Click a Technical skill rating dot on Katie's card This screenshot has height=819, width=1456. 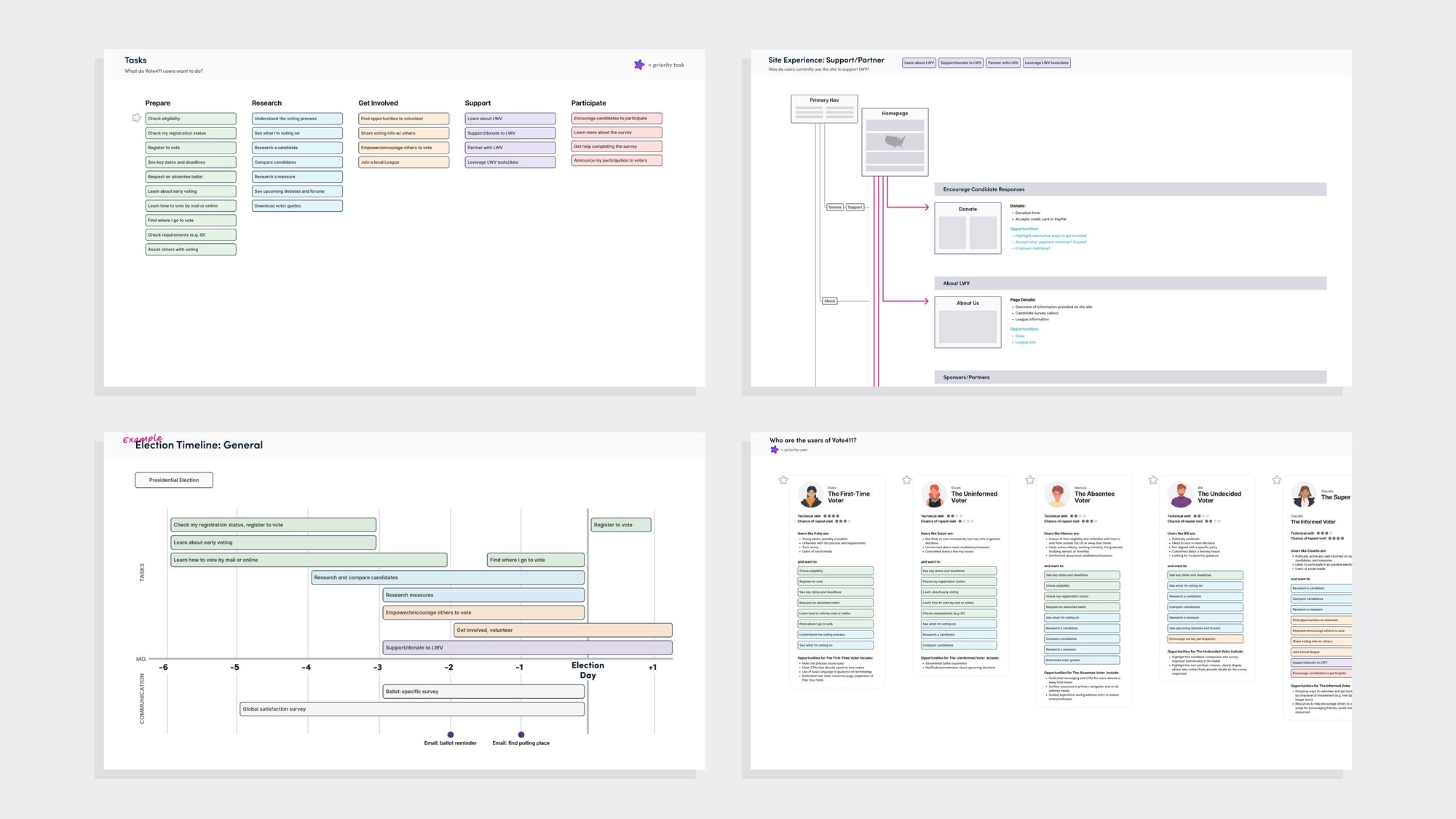[x=826, y=515]
